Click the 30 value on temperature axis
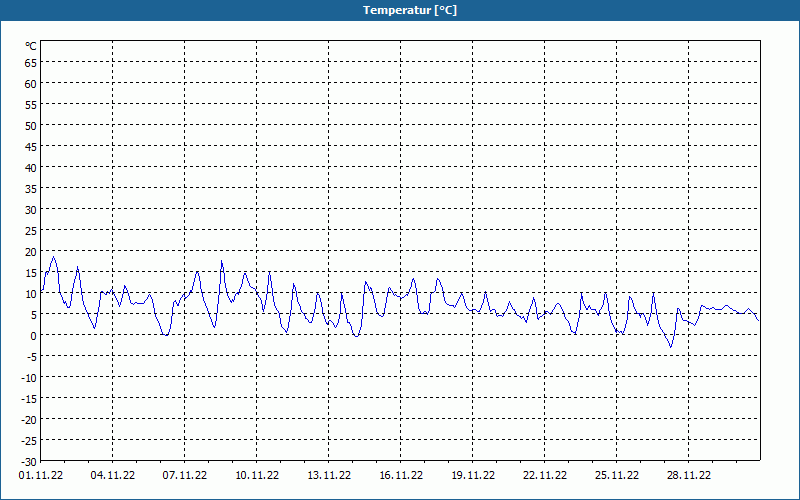The image size is (800, 500). (31, 210)
